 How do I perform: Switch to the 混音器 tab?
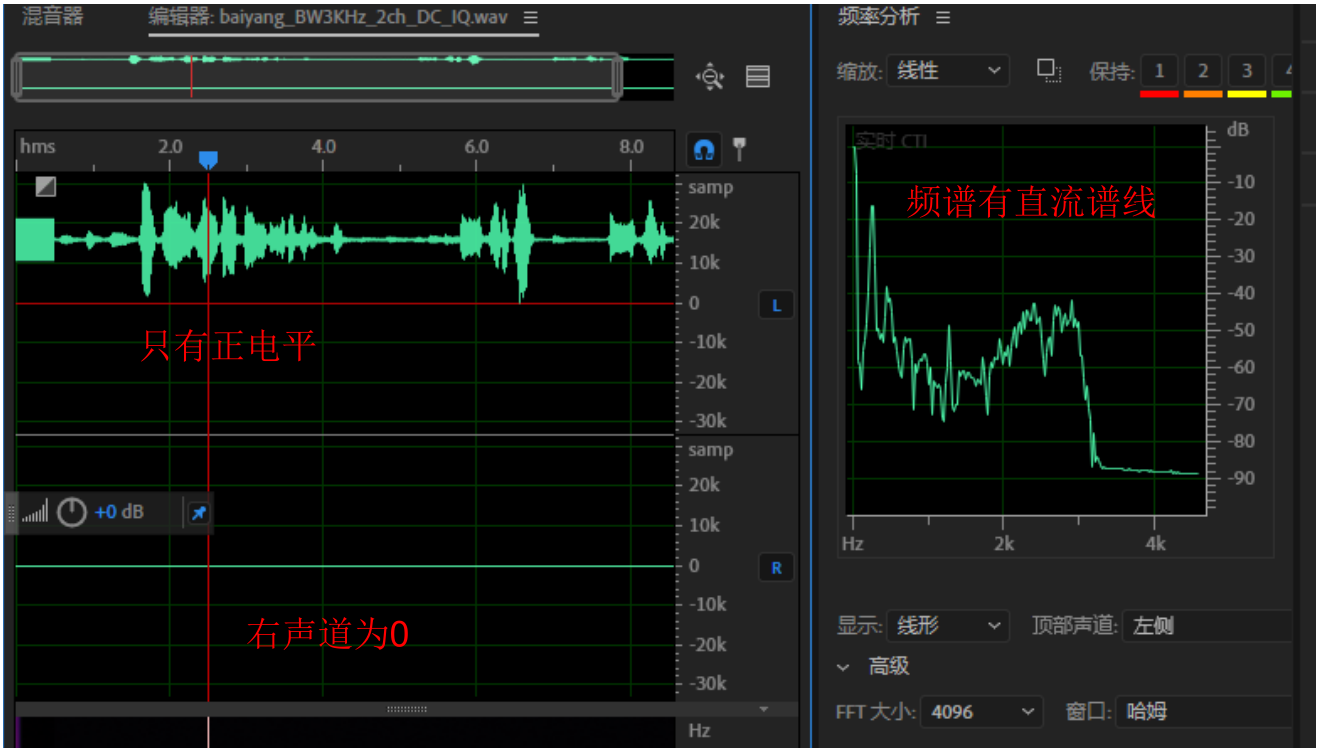coord(53,17)
